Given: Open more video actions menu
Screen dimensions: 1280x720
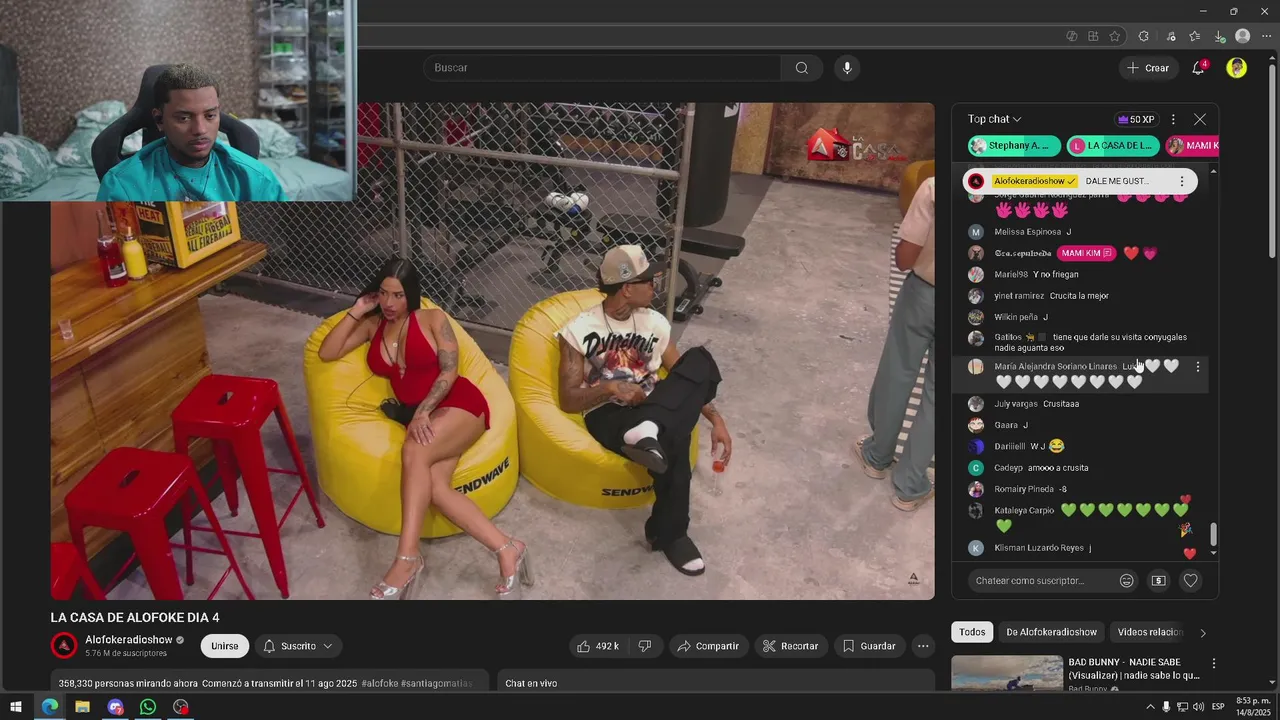Looking at the screenshot, I should pyautogui.click(x=923, y=646).
